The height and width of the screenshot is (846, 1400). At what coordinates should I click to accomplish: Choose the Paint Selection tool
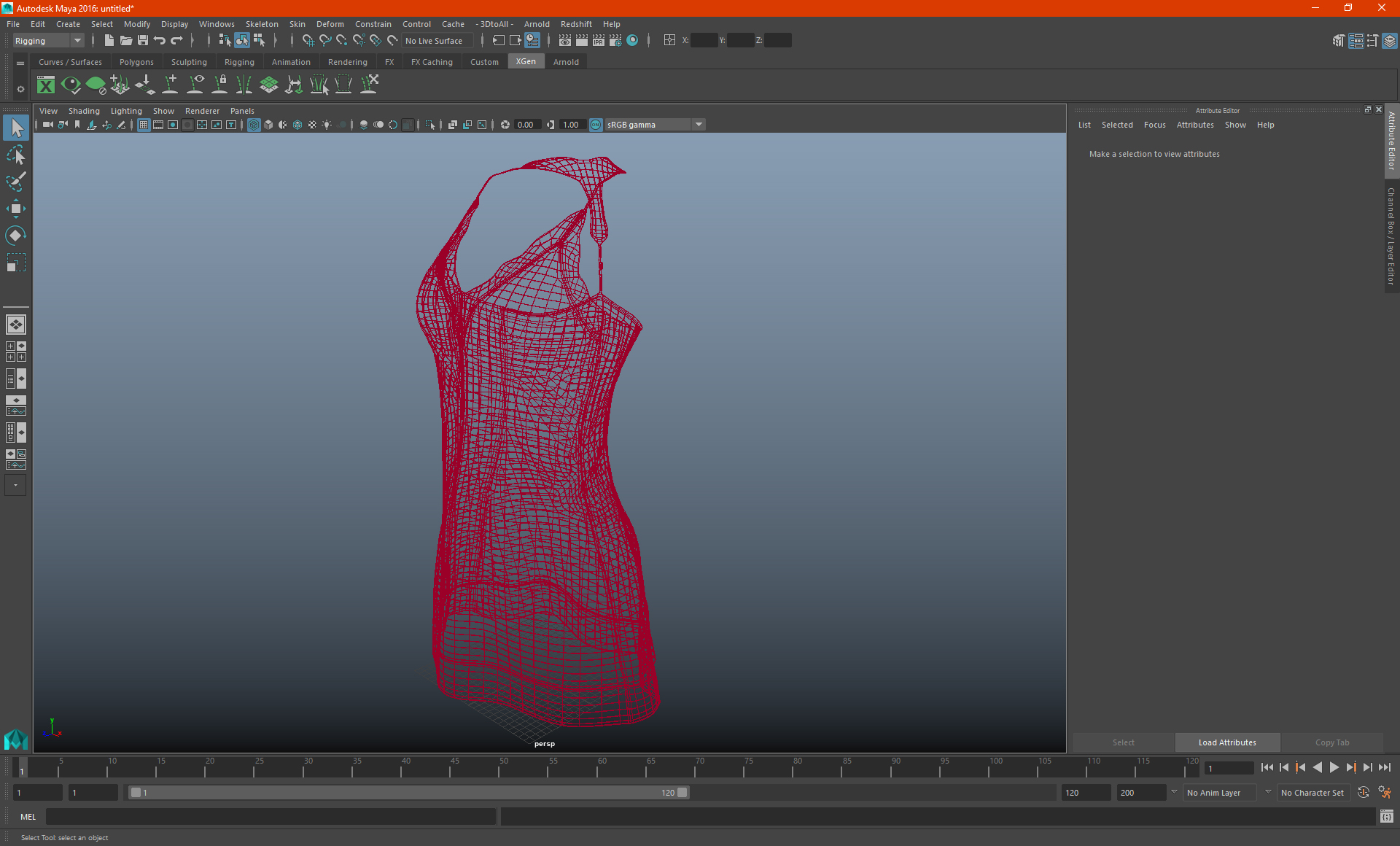15,182
